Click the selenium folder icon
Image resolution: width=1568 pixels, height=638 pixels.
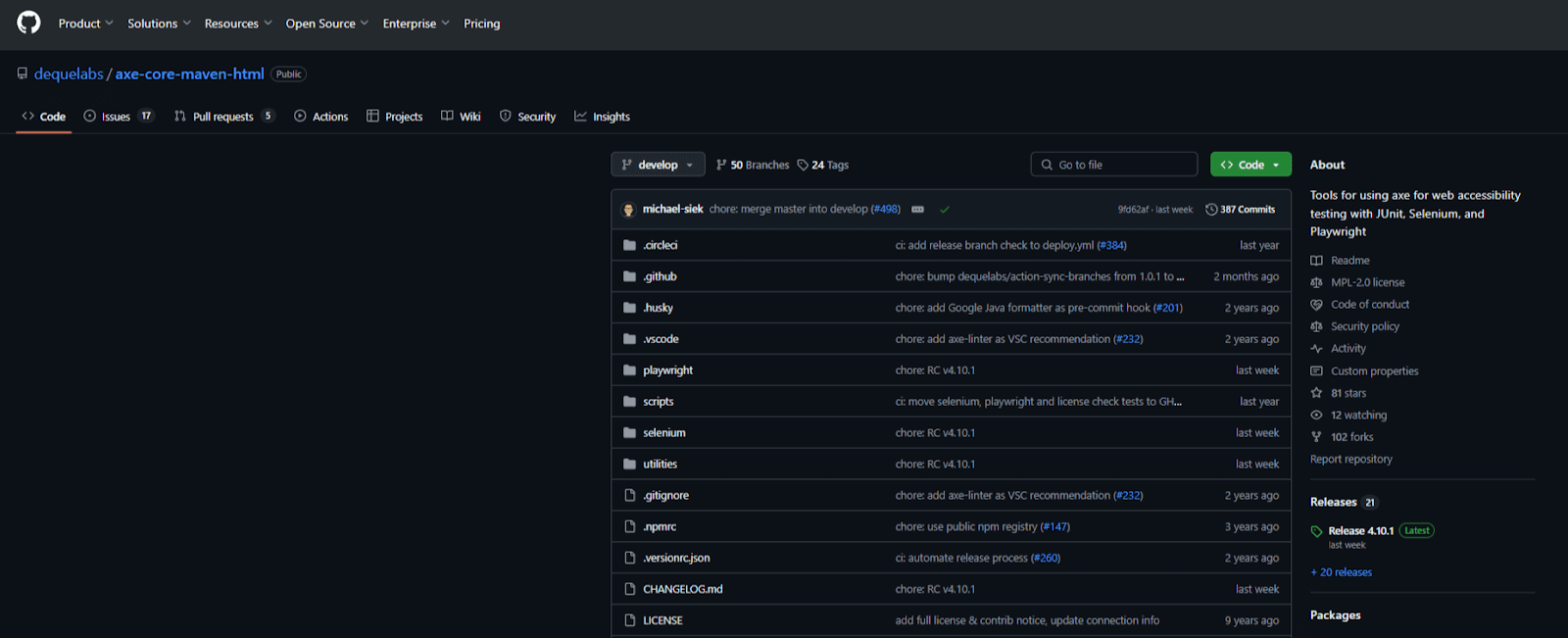630,433
